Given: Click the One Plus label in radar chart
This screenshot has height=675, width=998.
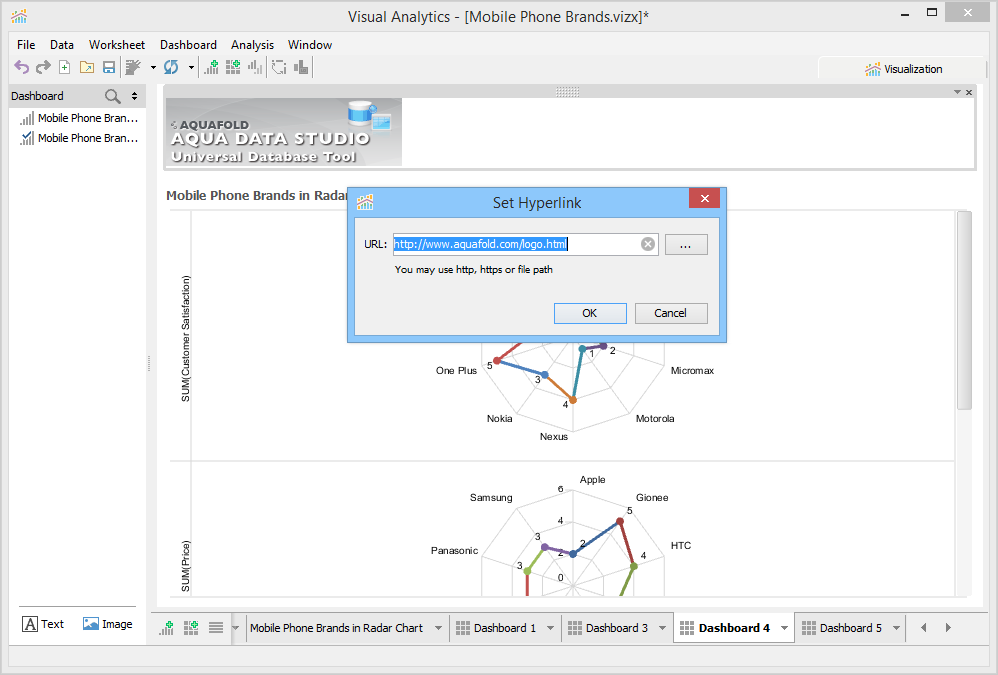Looking at the screenshot, I should point(456,370).
